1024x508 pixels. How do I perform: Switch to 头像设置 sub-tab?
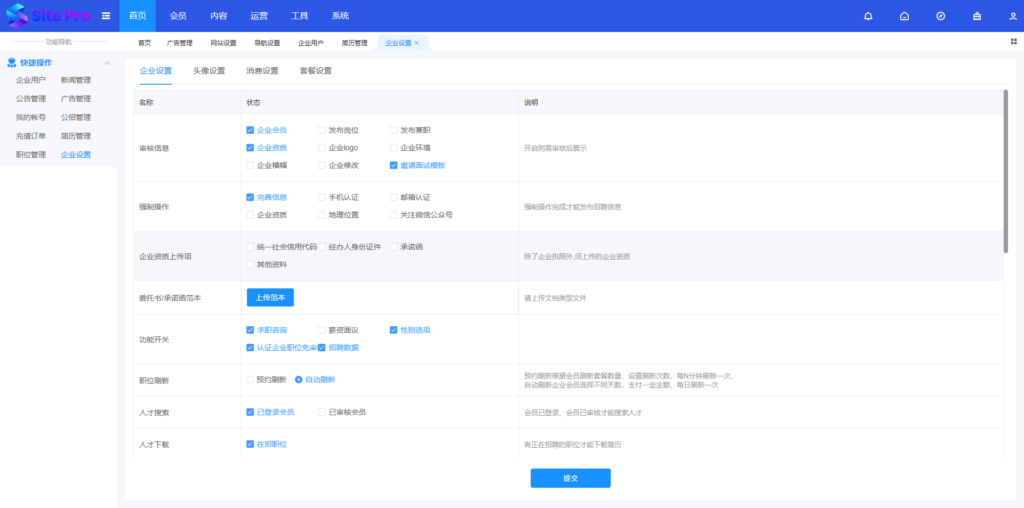[x=209, y=71]
